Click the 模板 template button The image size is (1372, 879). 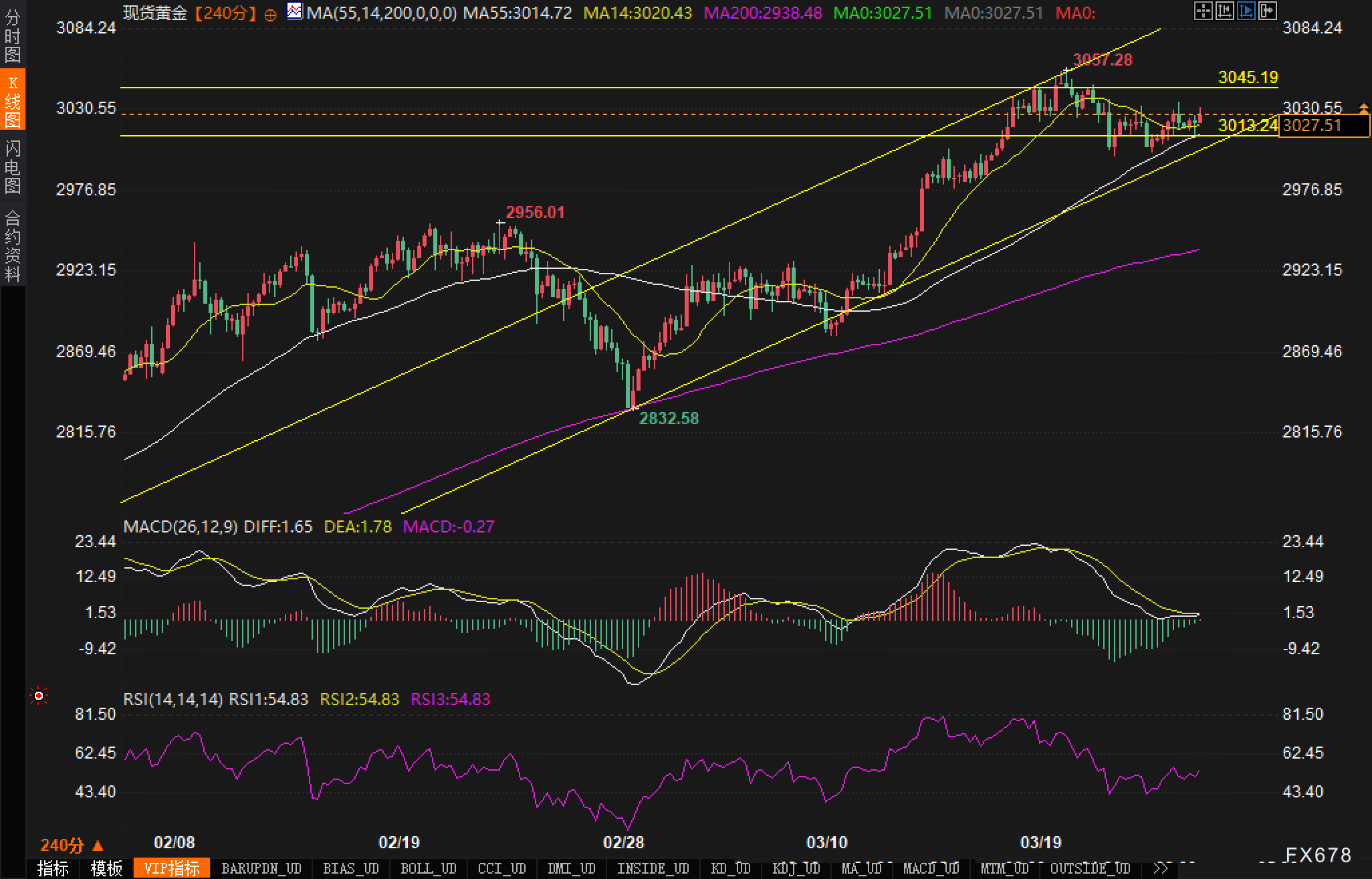click(107, 868)
